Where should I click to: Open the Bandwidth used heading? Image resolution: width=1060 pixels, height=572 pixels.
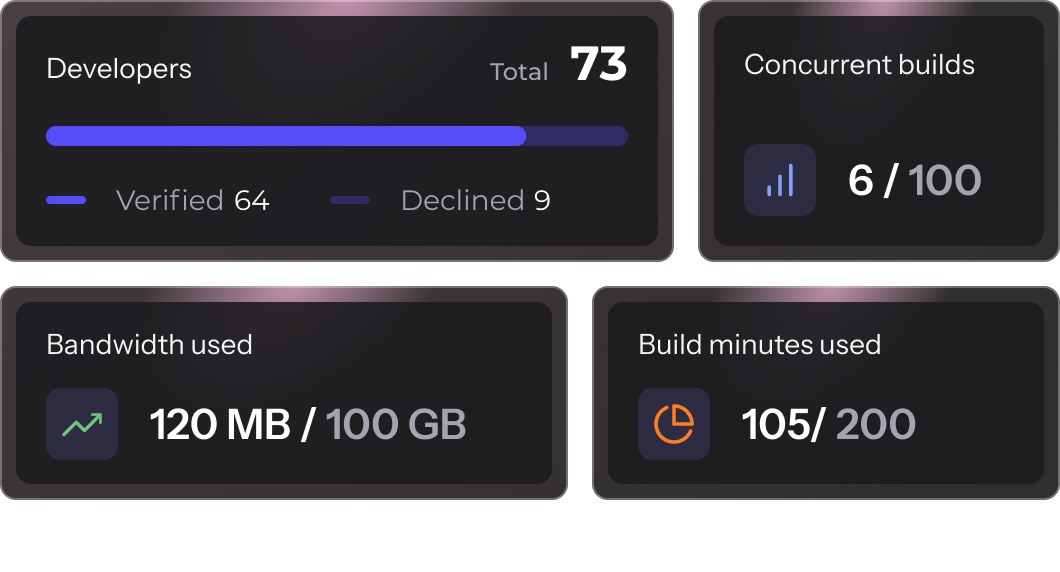(149, 345)
